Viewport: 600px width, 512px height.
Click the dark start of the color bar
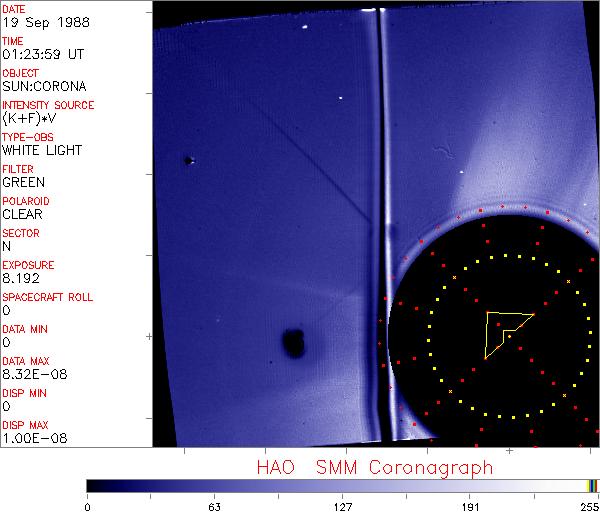pyautogui.click(x=91, y=485)
